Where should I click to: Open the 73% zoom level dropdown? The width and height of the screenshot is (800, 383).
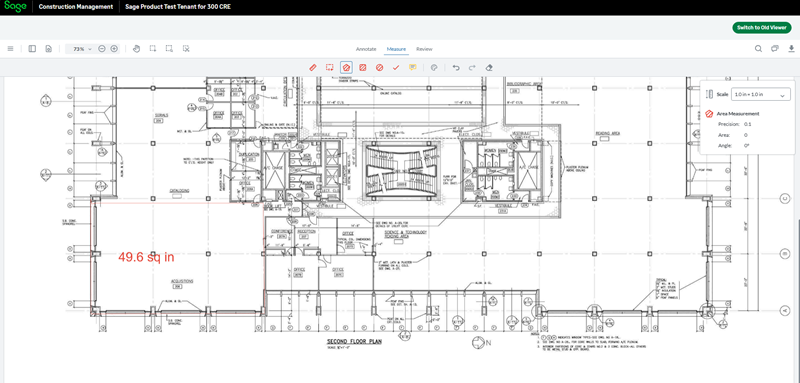point(81,49)
